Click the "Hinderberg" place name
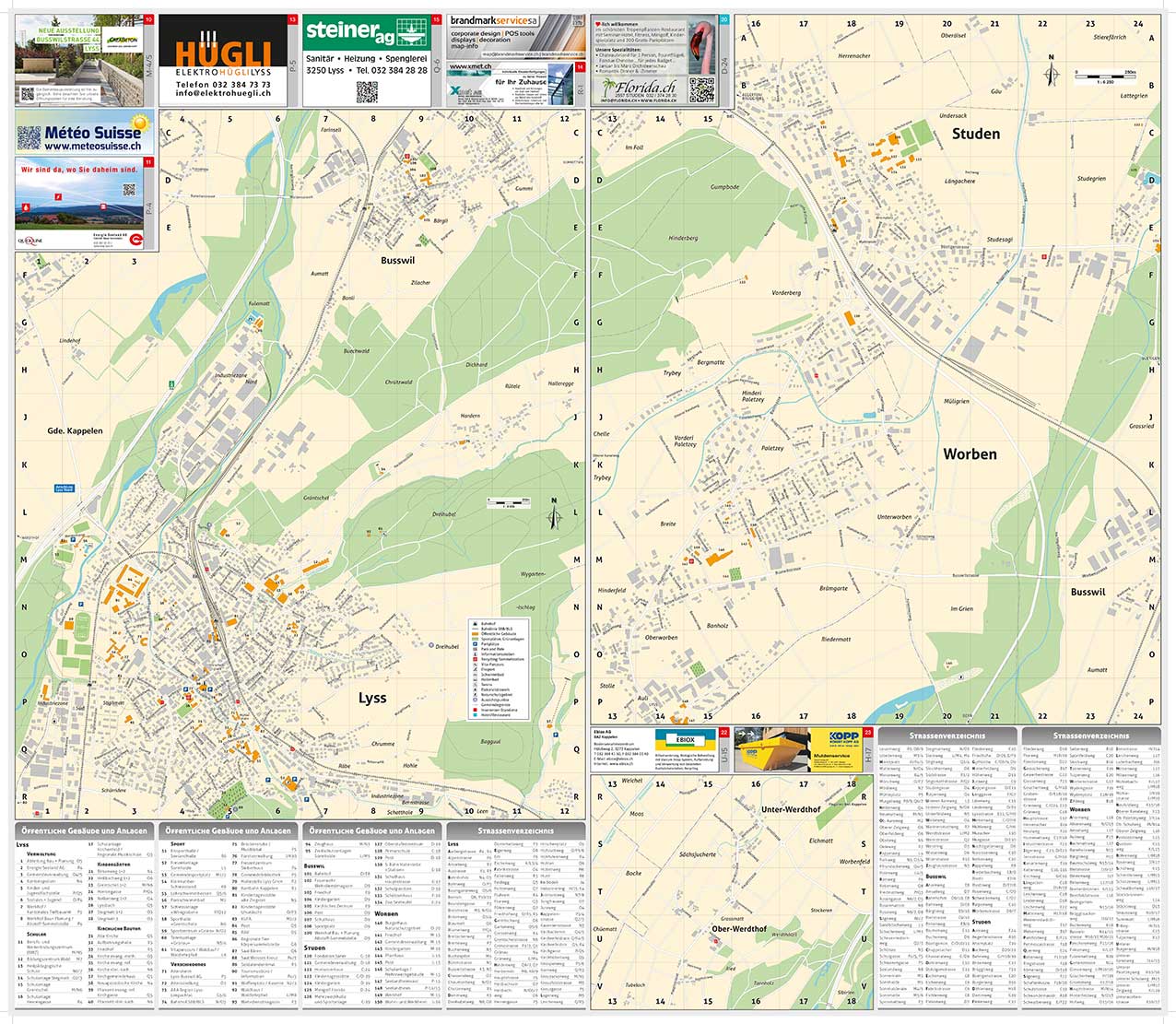The image size is (1176, 1024). (683, 238)
